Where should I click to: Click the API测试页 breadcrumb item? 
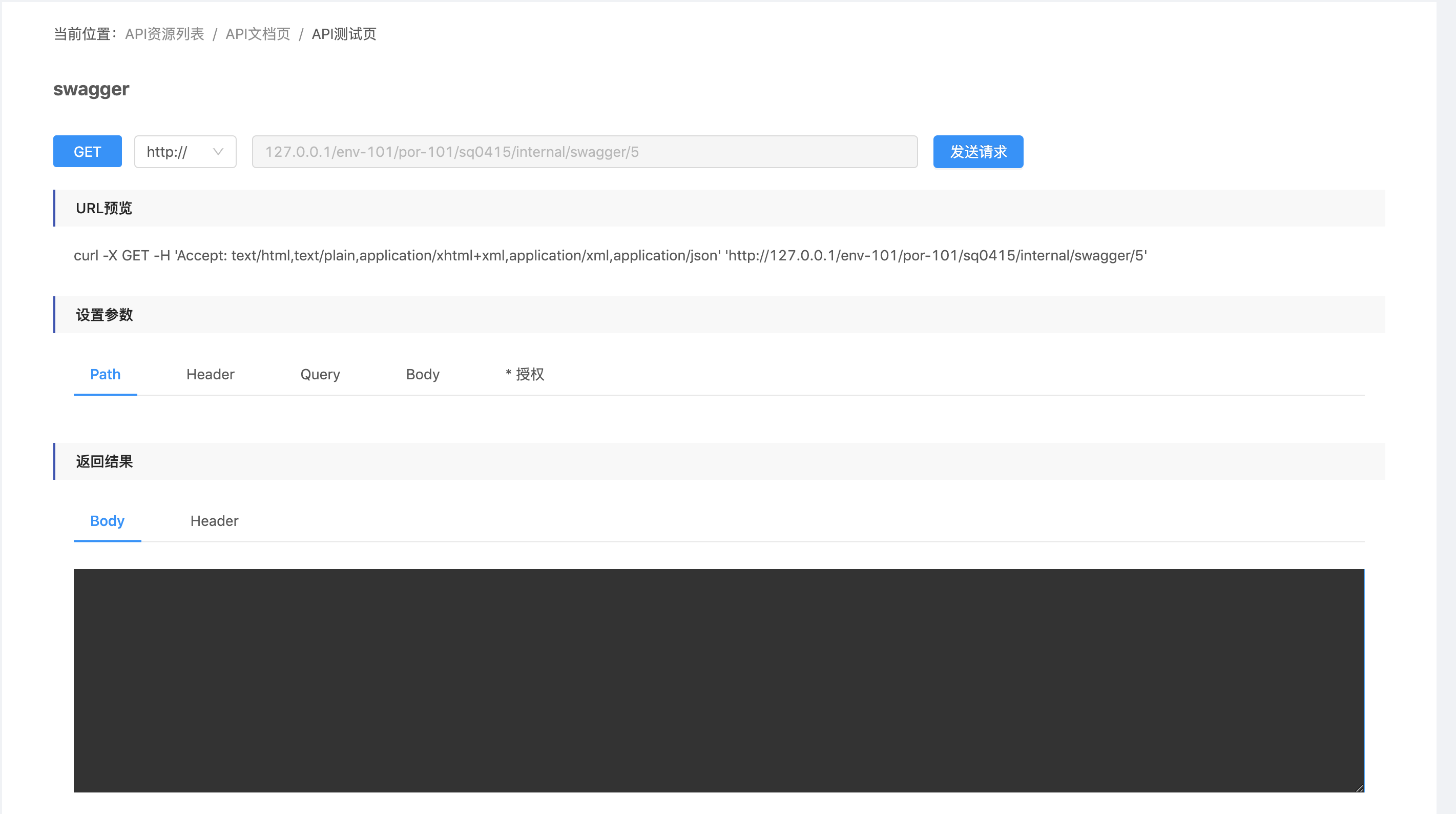pos(344,34)
